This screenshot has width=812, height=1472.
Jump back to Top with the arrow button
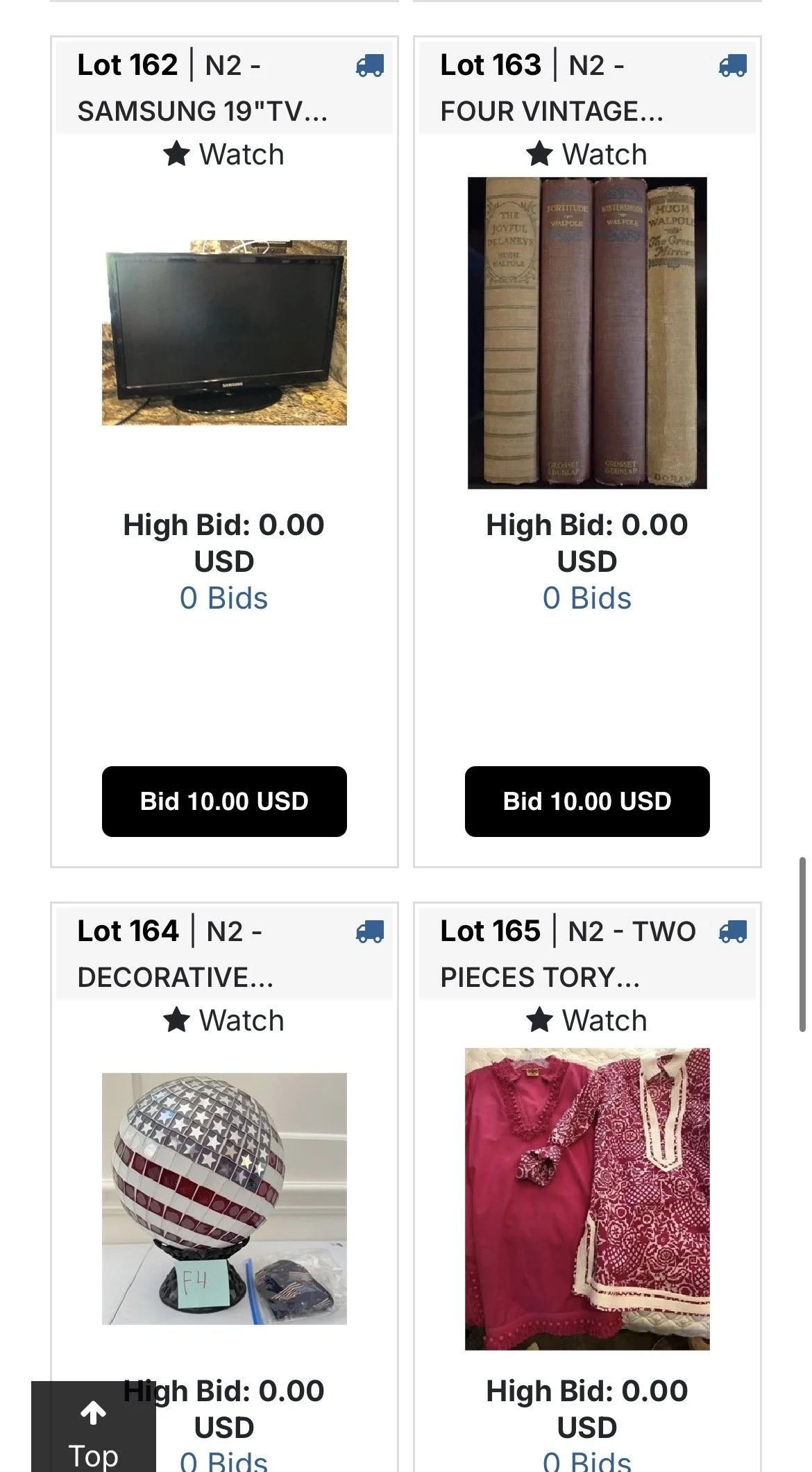click(93, 1428)
